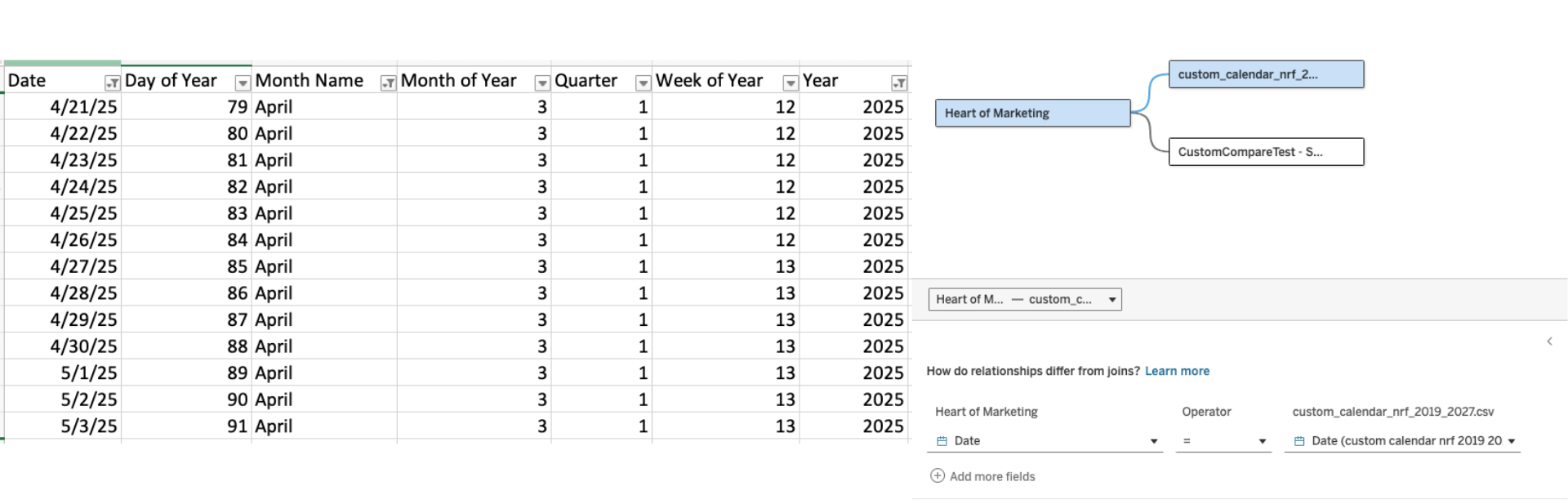Open the Month Name filter button

click(x=388, y=83)
